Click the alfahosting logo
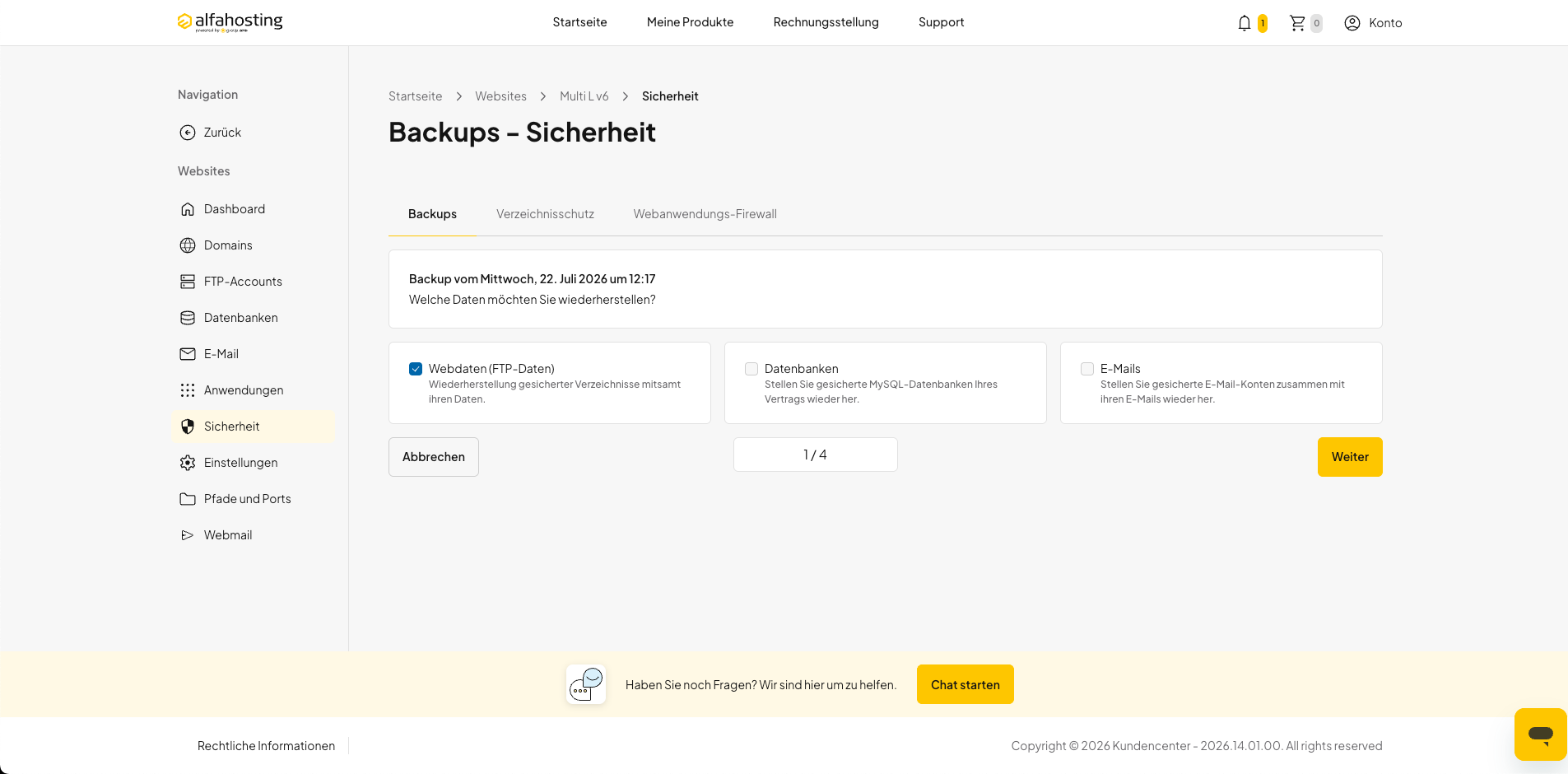 tap(230, 22)
